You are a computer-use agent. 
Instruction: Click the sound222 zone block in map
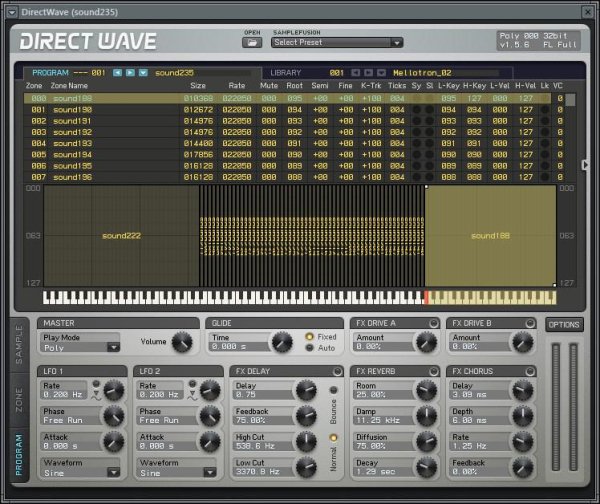(121, 236)
